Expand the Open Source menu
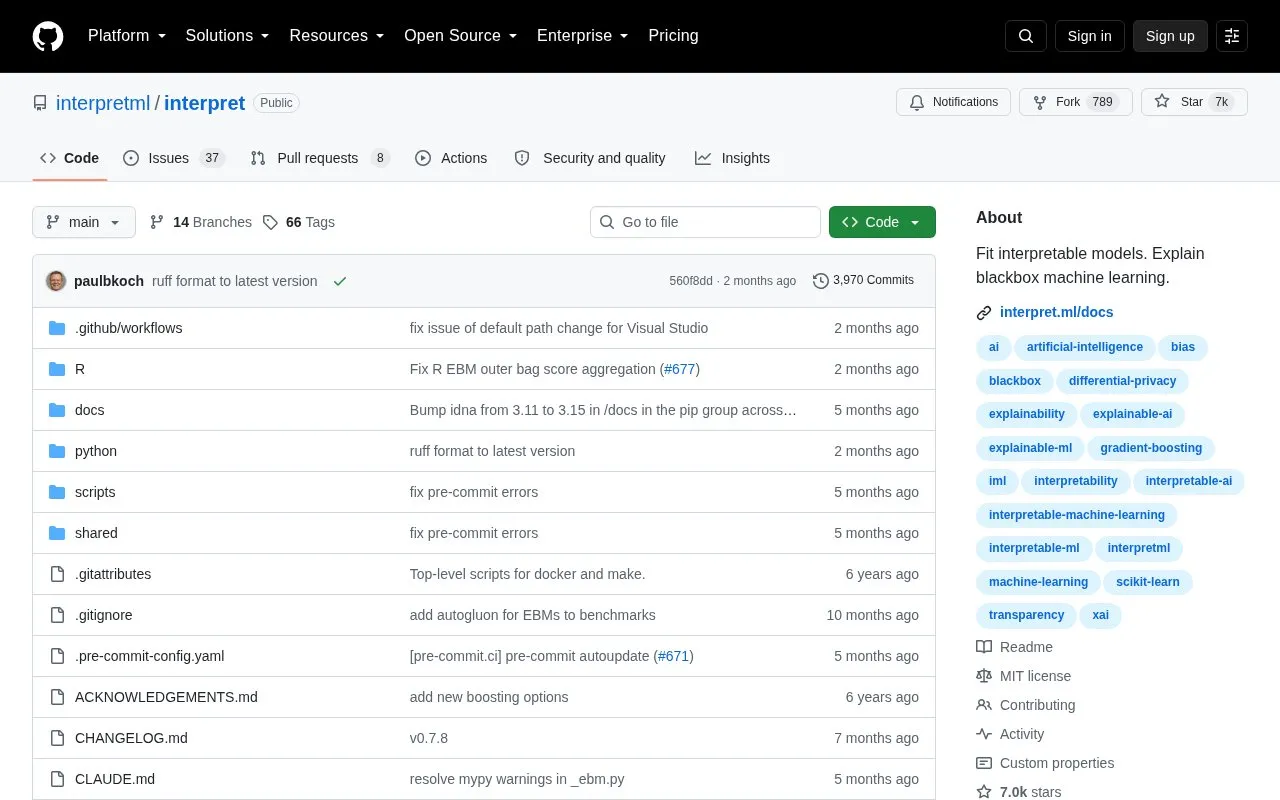Screen dimensions: 1280x800 (x=461, y=36)
